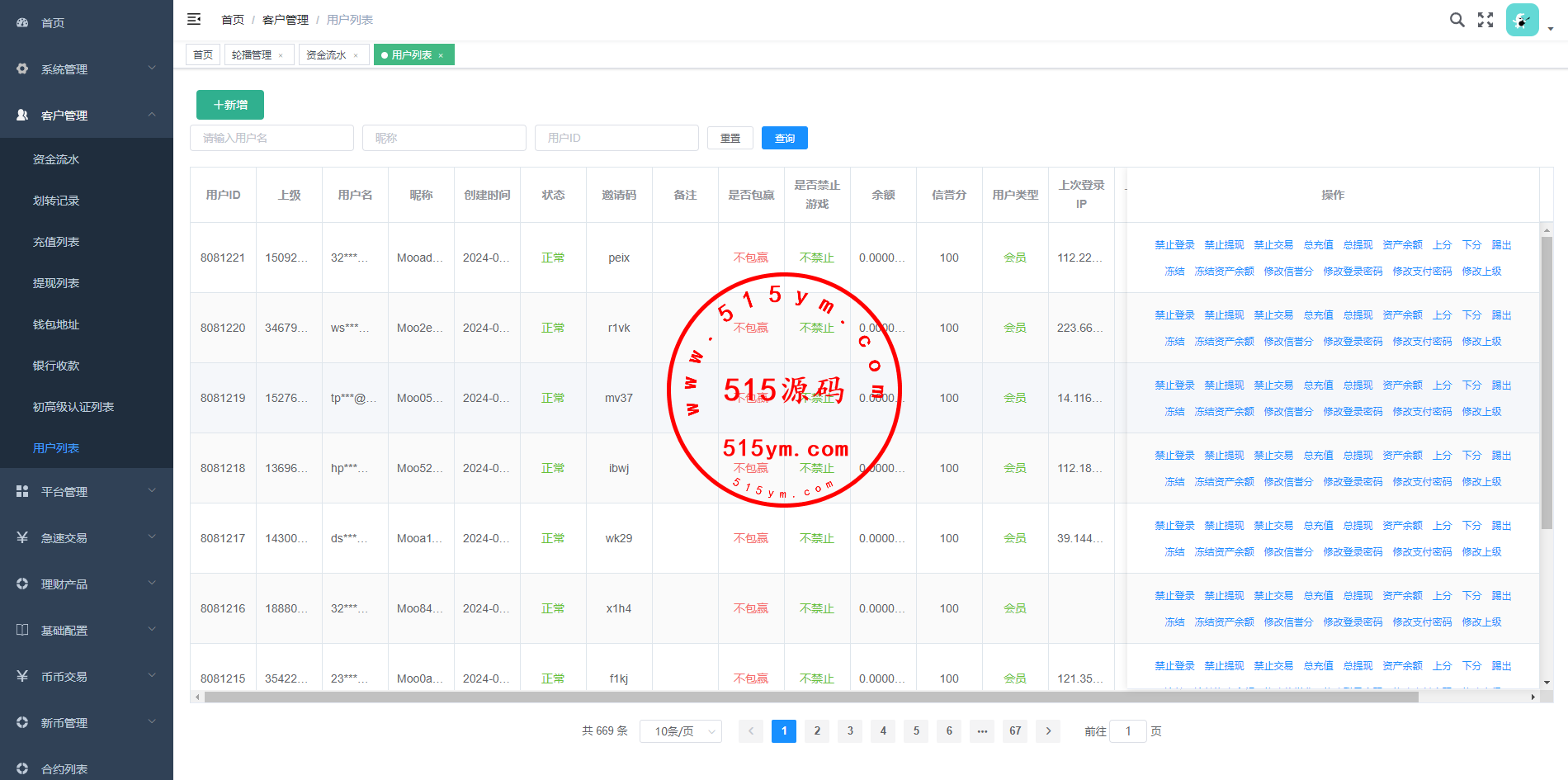Image resolution: width=1568 pixels, height=780 pixels.
Task: Click the 重置 reset button
Action: tap(730, 138)
